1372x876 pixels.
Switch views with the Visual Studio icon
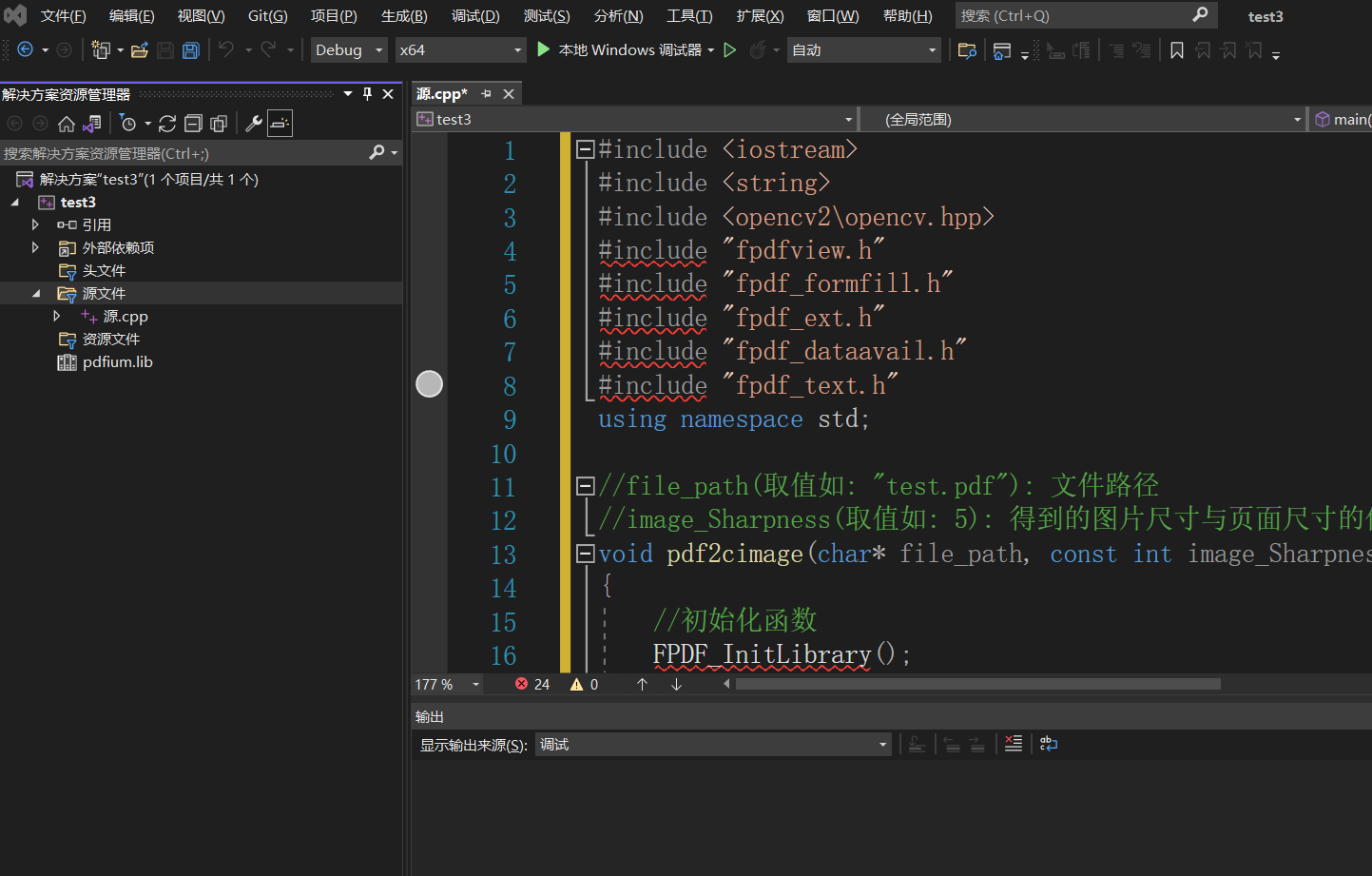(x=92, y=124)
